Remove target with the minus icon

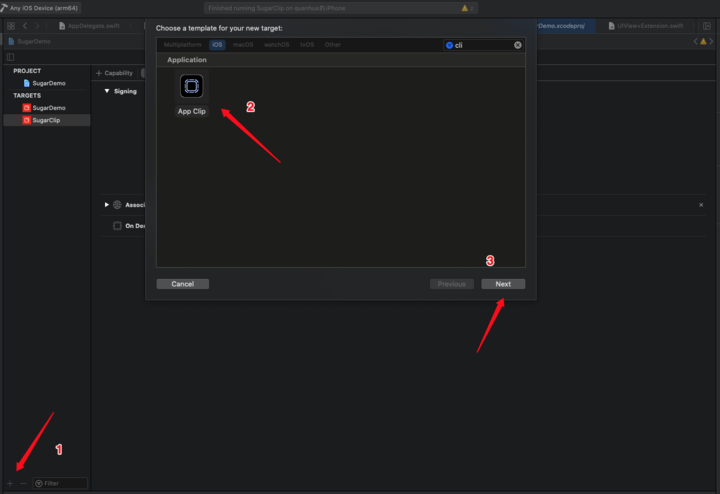pos(23,483)
